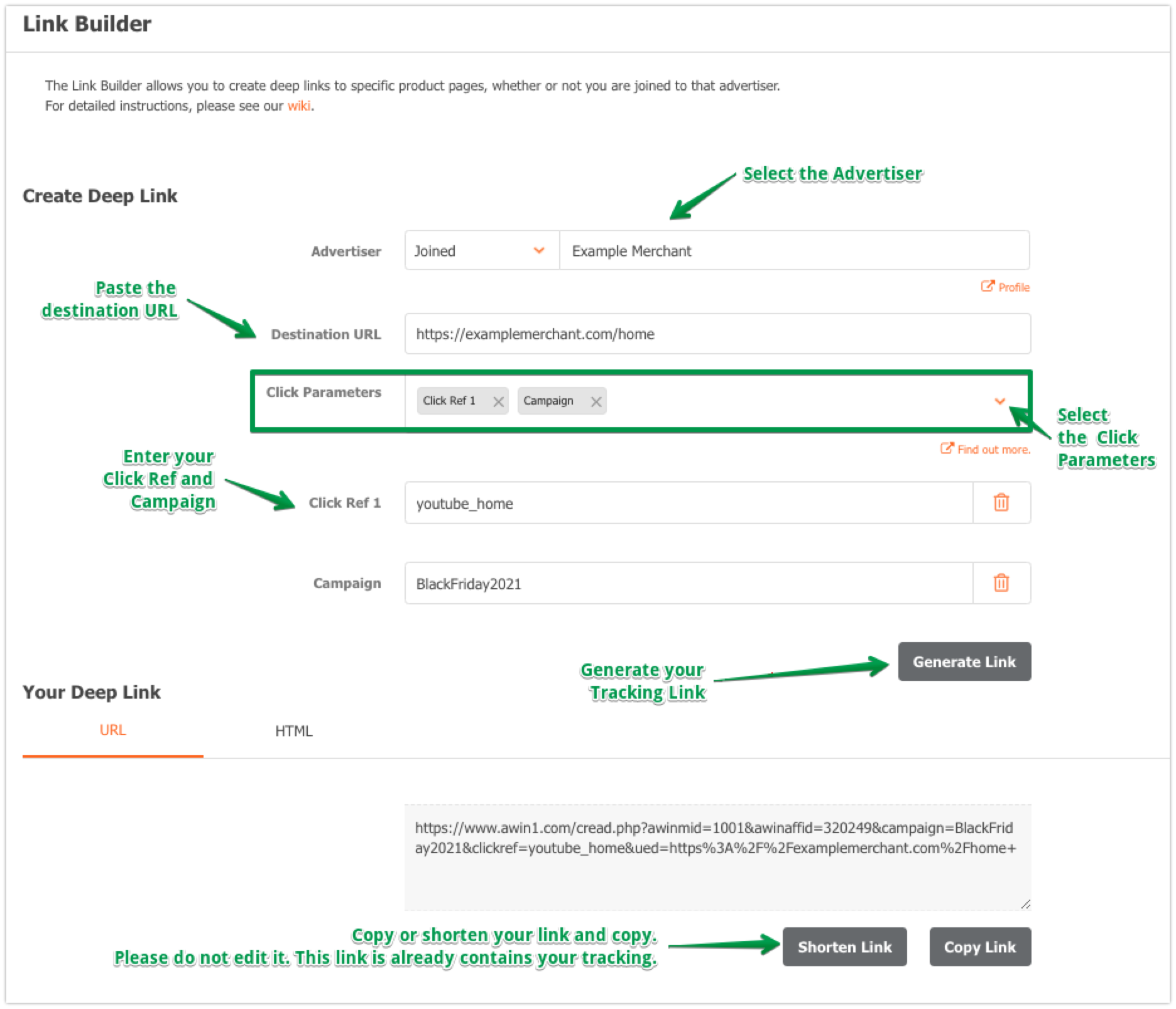Remove the Campaign parameter tag

[x=596, y=402]
